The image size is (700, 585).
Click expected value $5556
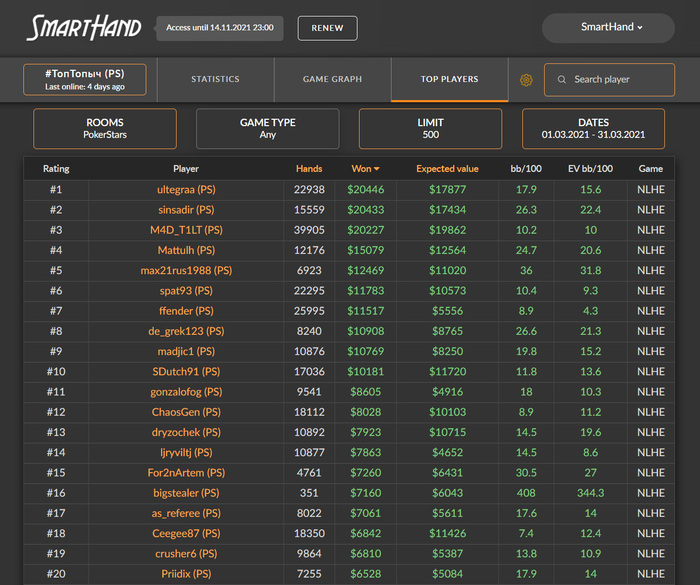447,311
